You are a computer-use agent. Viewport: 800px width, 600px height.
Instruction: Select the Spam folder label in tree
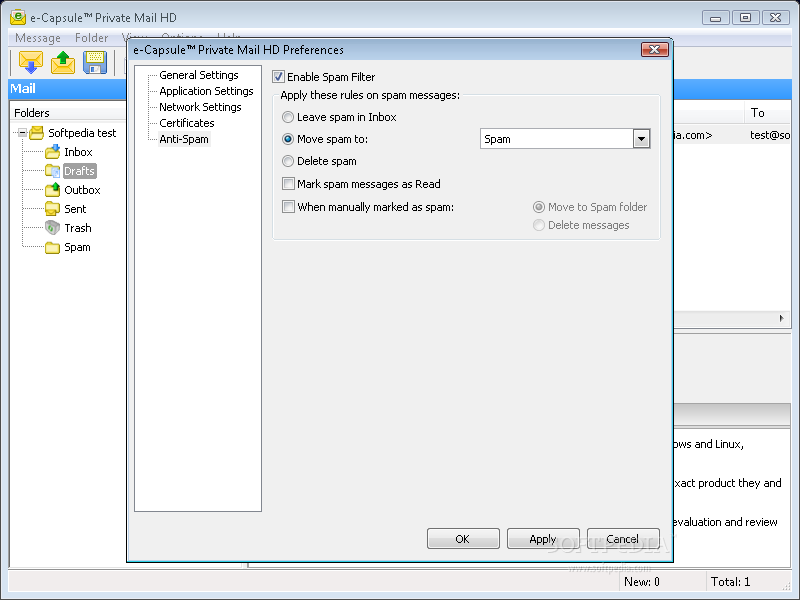click(x=77, y=247)
